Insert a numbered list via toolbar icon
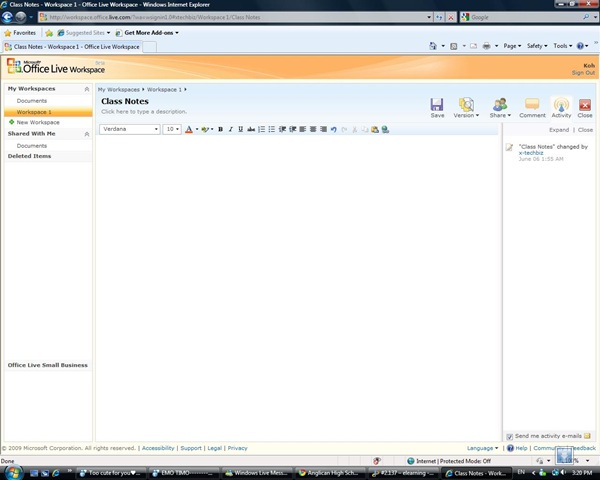Screen dimensions: 600x480 [261, 129]
